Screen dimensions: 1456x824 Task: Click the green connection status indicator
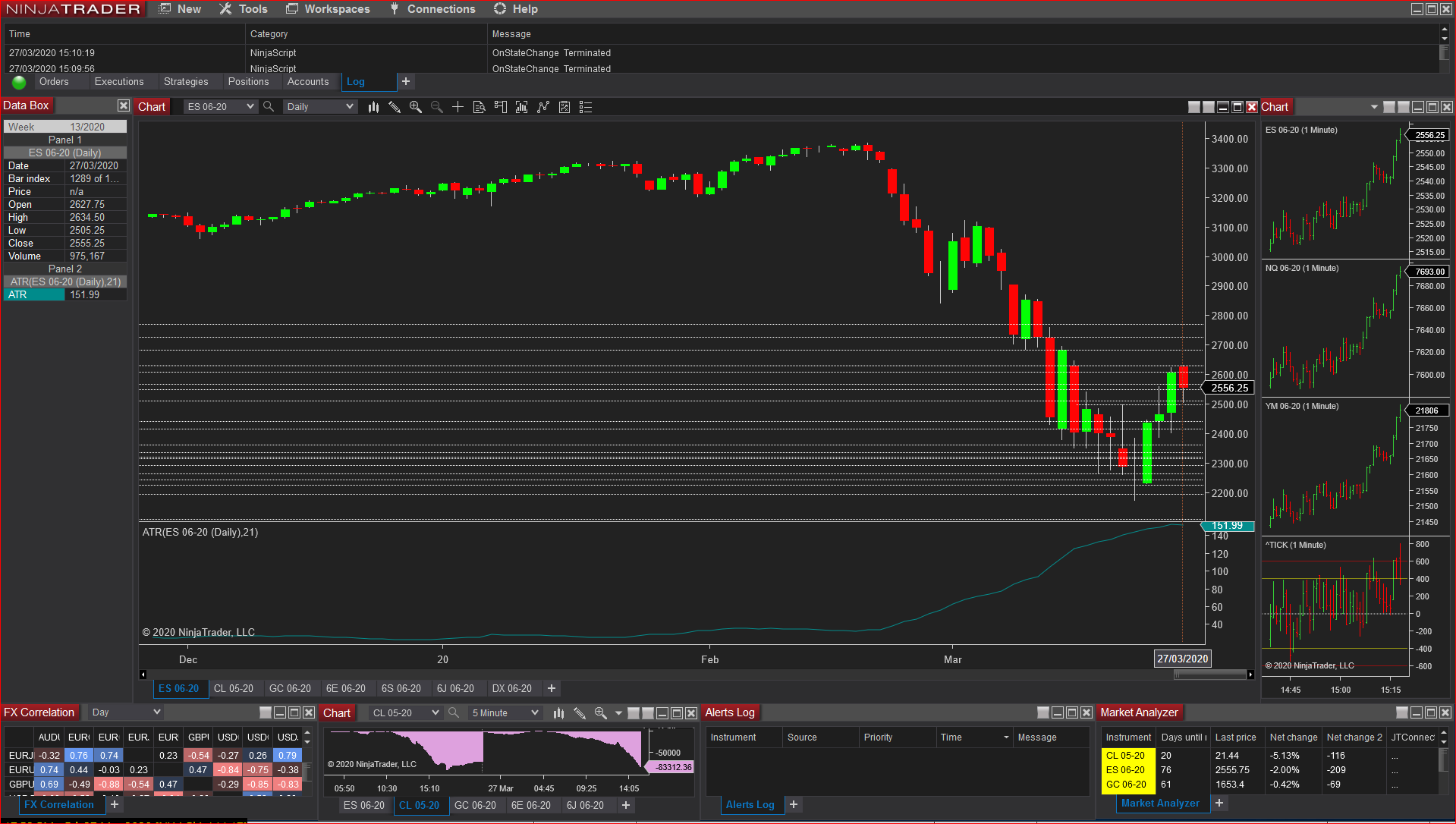pos(19,83)
